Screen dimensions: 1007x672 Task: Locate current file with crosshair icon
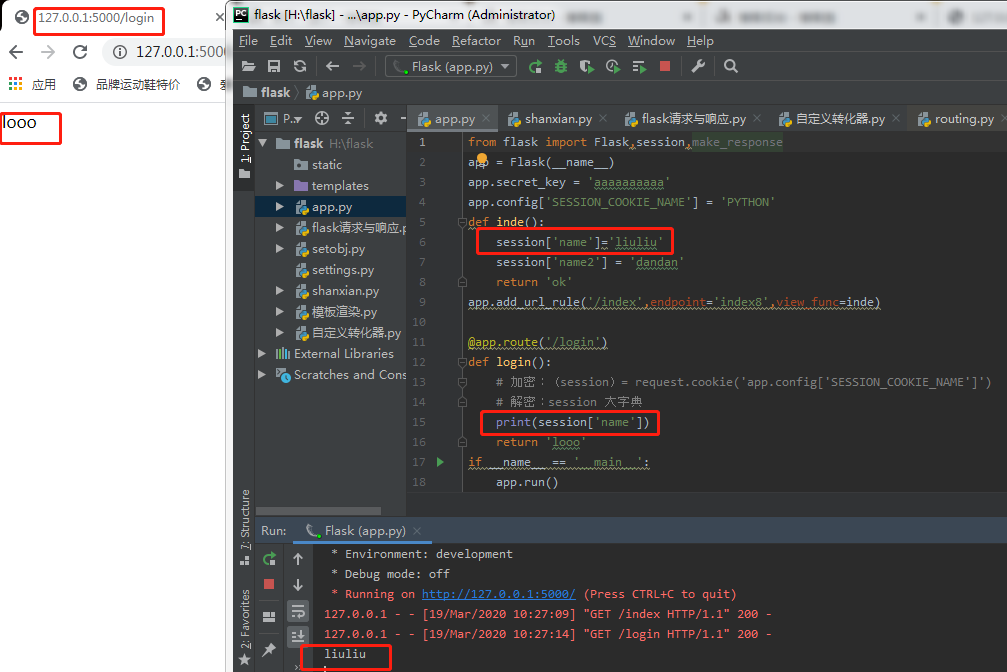[322, 118]
